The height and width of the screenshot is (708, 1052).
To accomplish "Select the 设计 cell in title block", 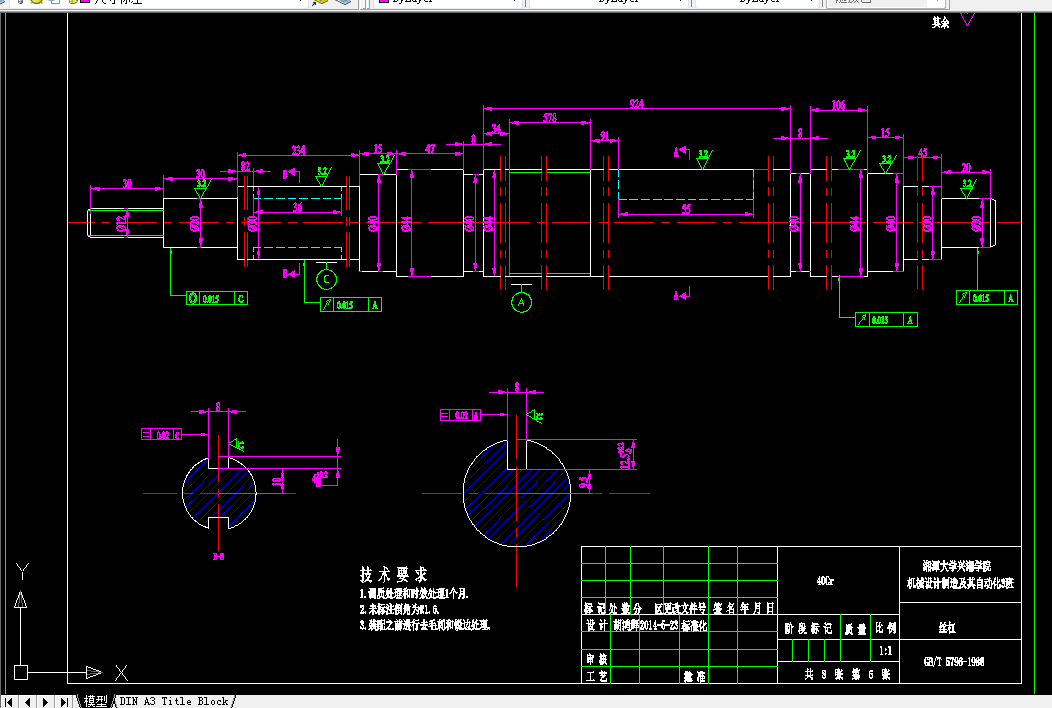I will (596, 625).
